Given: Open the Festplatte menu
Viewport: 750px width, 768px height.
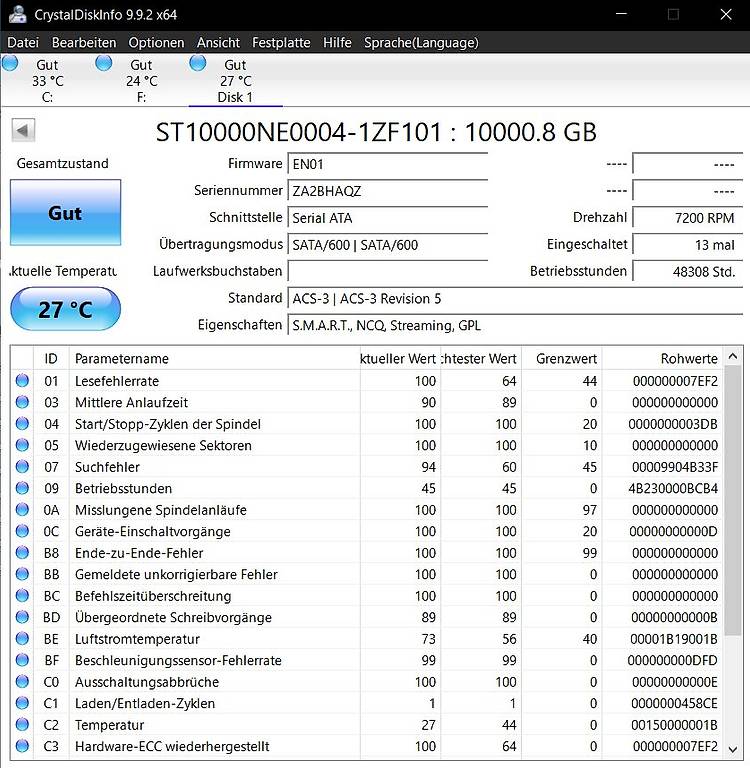Looking at the screenshot, I should coord(281,43).
